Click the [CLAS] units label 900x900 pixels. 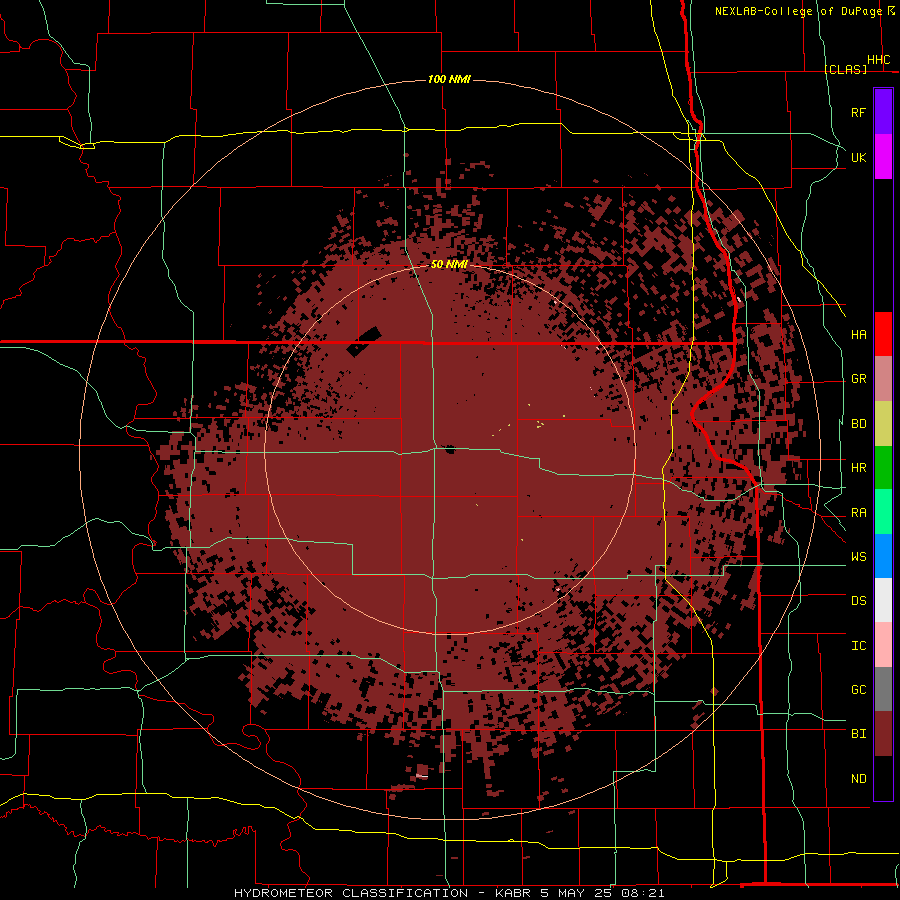pos(845,69)
